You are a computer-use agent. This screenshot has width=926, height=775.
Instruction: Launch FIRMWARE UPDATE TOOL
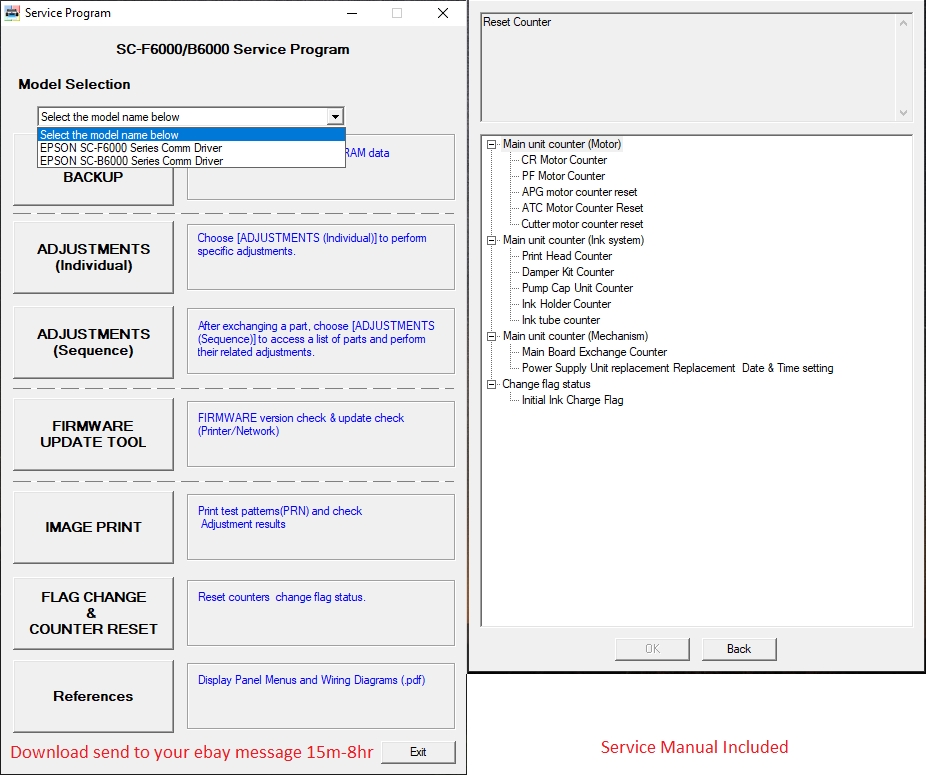93,434
